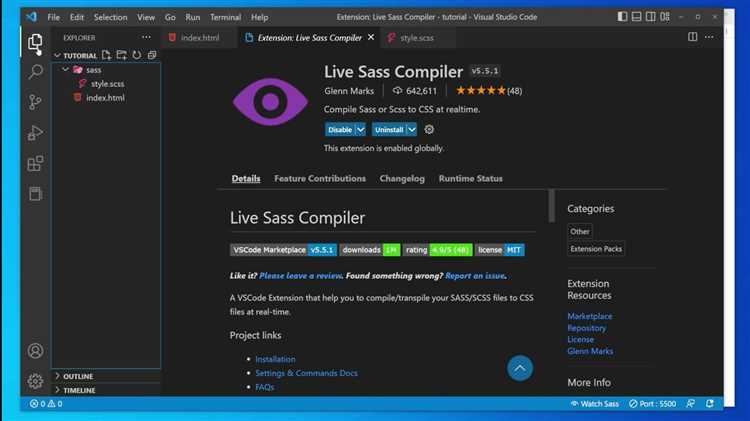Open the Selection menu
The height and width of the screenshot is (421, 750).
pyautogui.click(x=110, y=17)
